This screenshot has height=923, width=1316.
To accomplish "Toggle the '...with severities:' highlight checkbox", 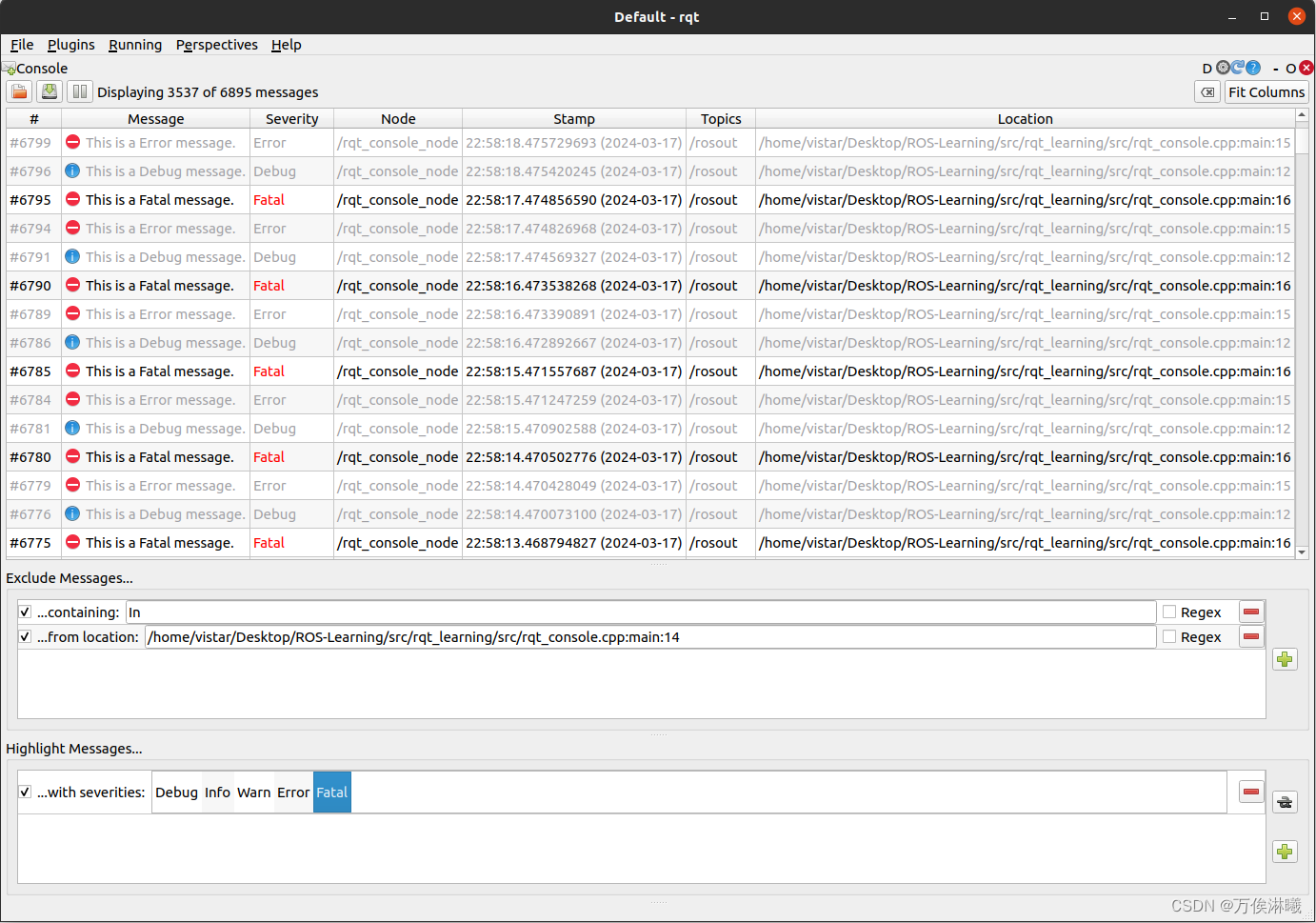I will tap(25, 793).
